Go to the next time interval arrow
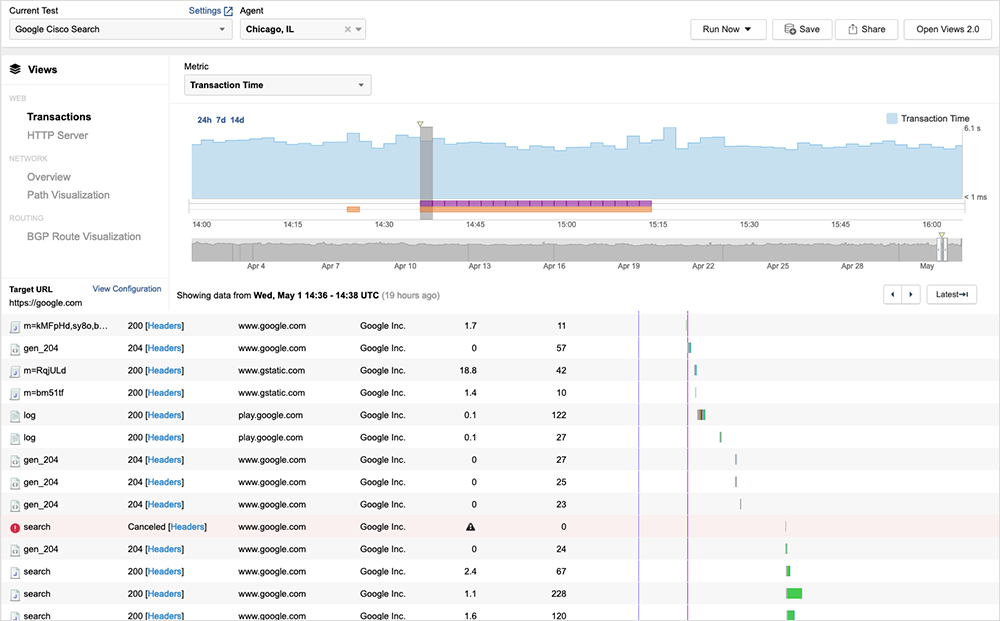The width and height of the screenshot is (1000, 621). [x=910, y=294]
